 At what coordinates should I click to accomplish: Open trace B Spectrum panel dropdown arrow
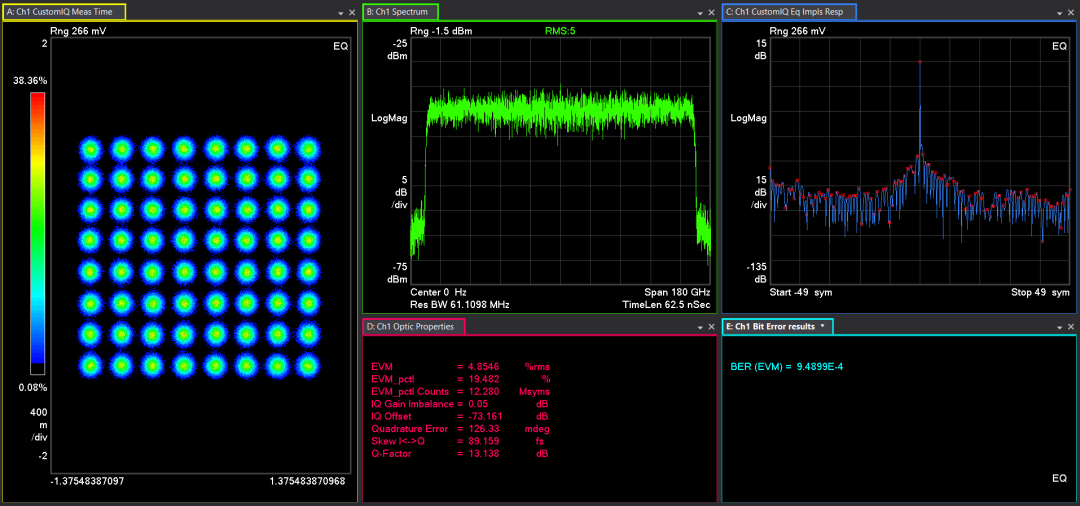(700, 13)
